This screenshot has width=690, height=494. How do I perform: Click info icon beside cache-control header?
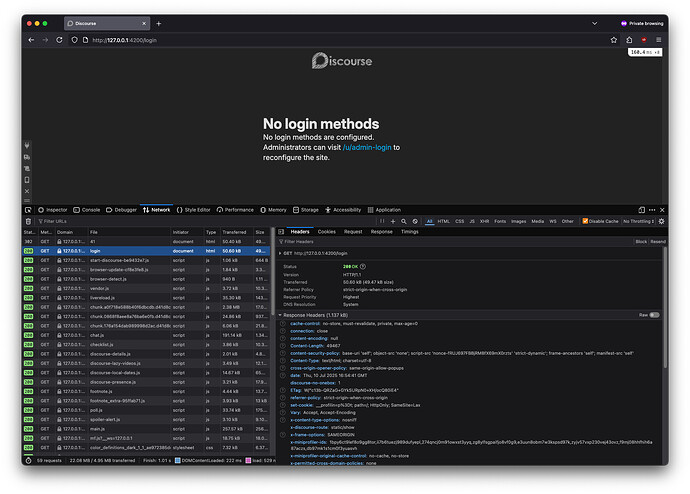point(283,324)
